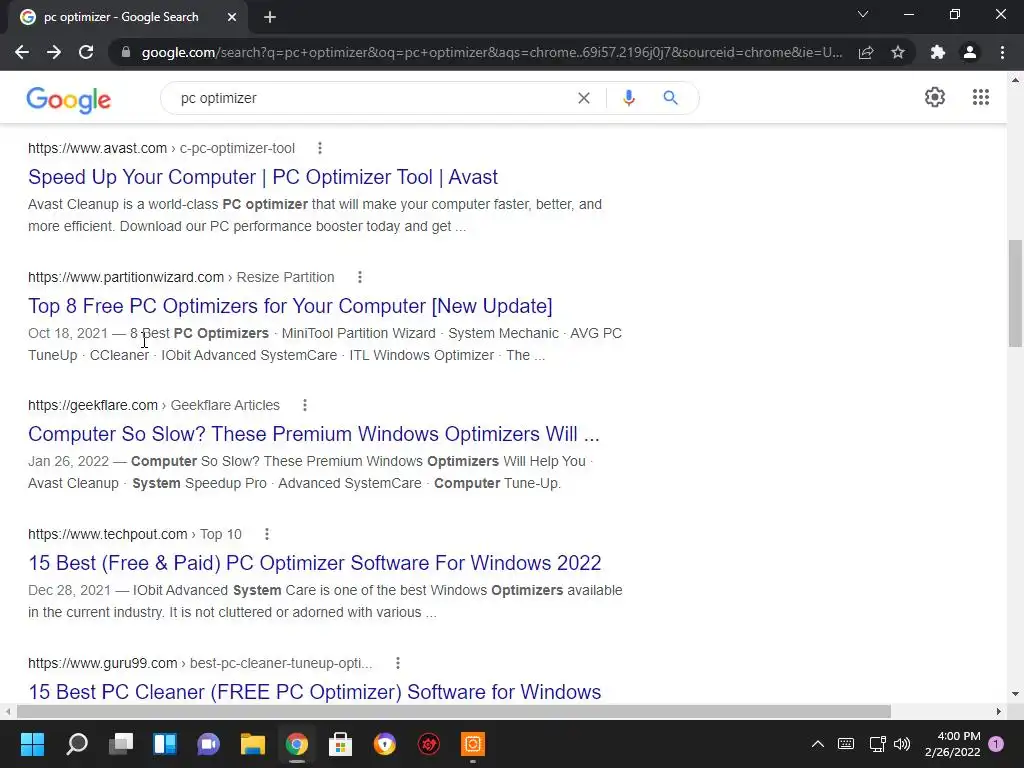1024x768 pixels.
Task: Open the Chat app on taskbar
Action: (208, 744)
